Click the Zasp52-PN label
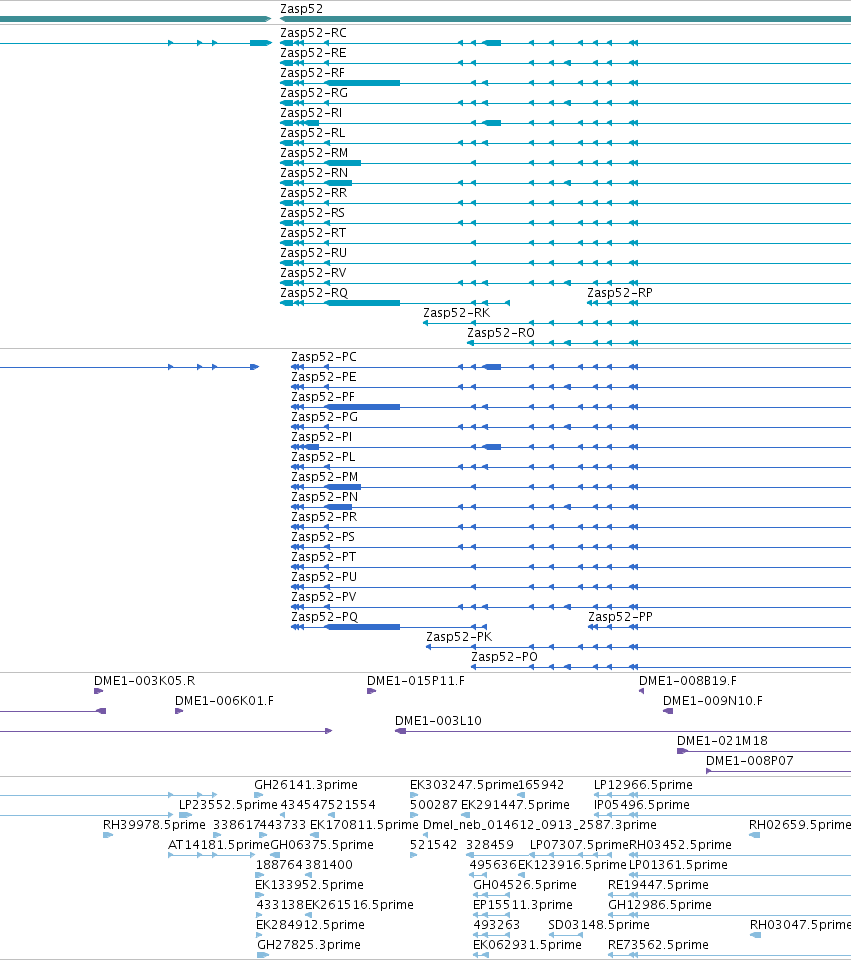 (324, 497)
